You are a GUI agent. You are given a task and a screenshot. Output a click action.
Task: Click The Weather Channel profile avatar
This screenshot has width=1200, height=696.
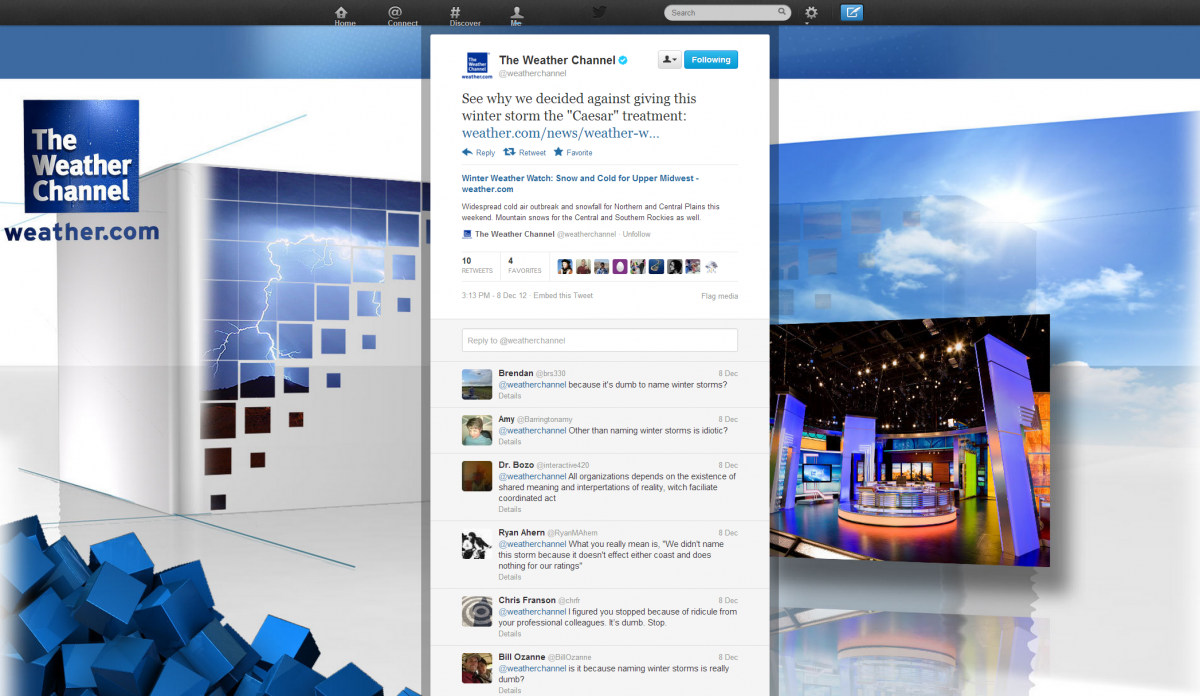tap(477, 65)
